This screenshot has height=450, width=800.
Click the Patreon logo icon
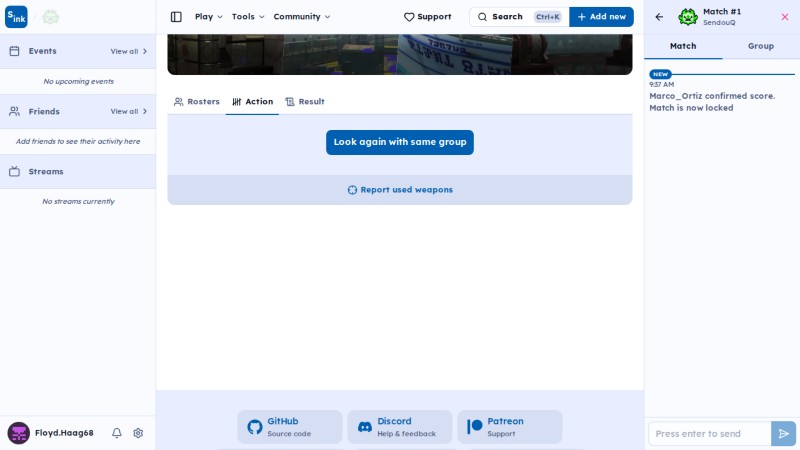(474, 427)
